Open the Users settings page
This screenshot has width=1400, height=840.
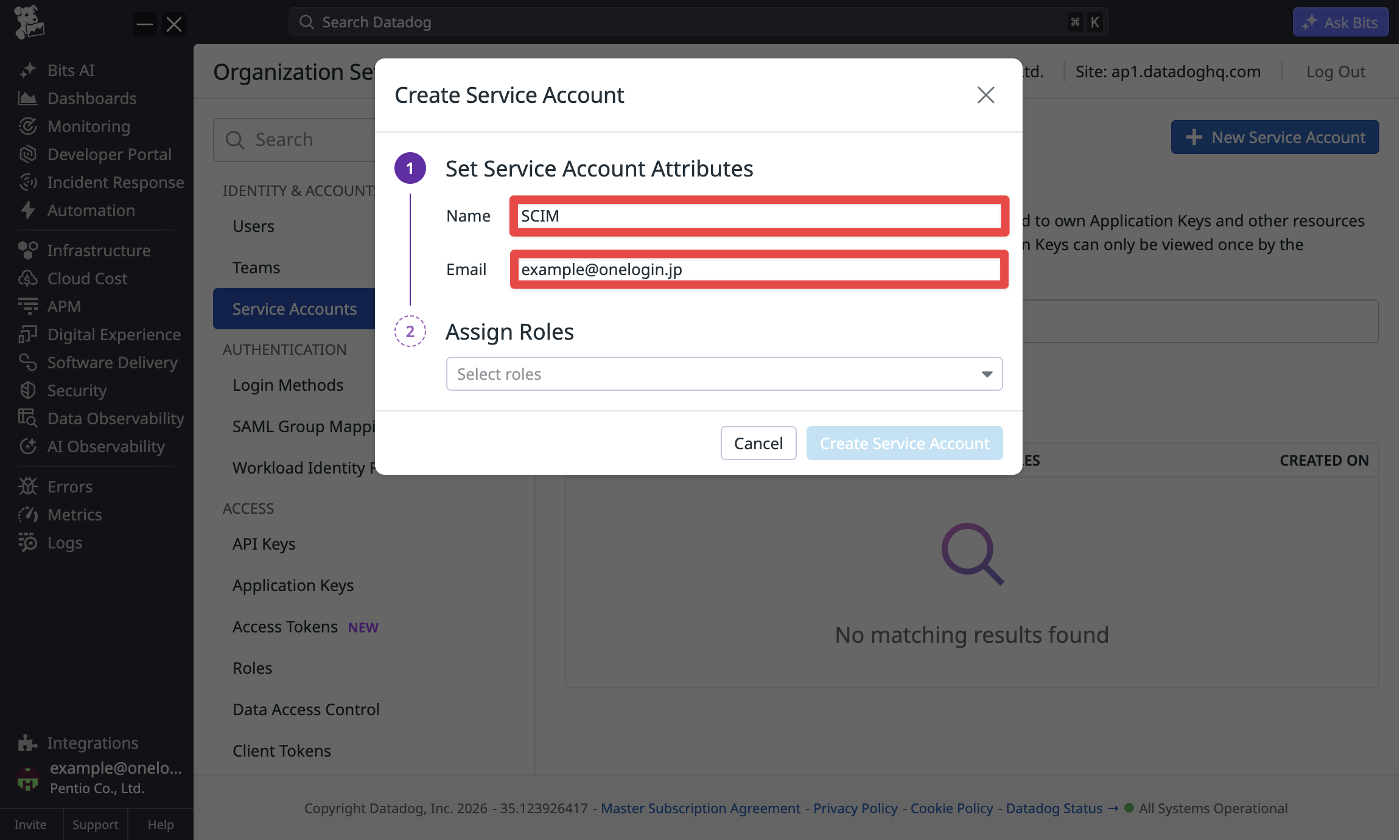(253, 226)
